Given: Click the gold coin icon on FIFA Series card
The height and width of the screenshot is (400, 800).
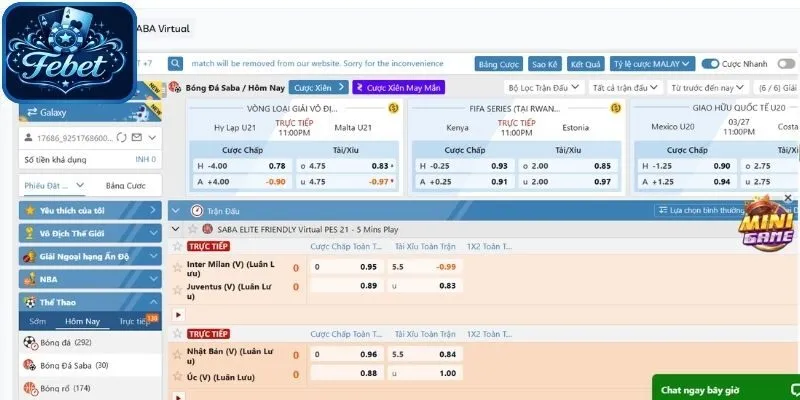Looking at the screenshot, I should point(618,108).
